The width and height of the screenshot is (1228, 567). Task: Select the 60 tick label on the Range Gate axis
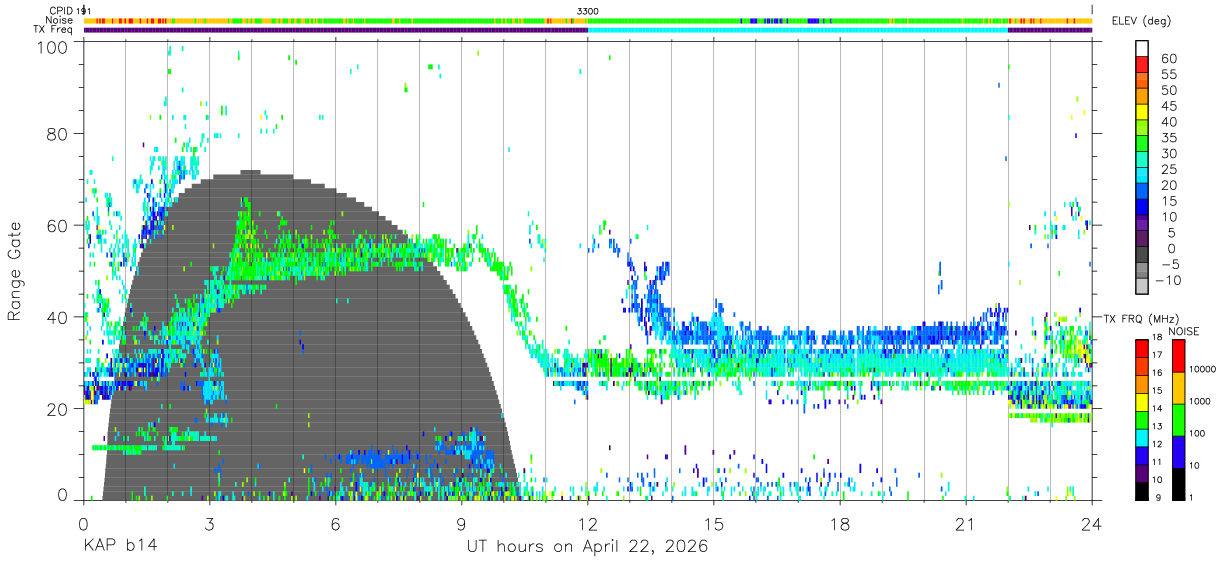click(x=58, y=225)
